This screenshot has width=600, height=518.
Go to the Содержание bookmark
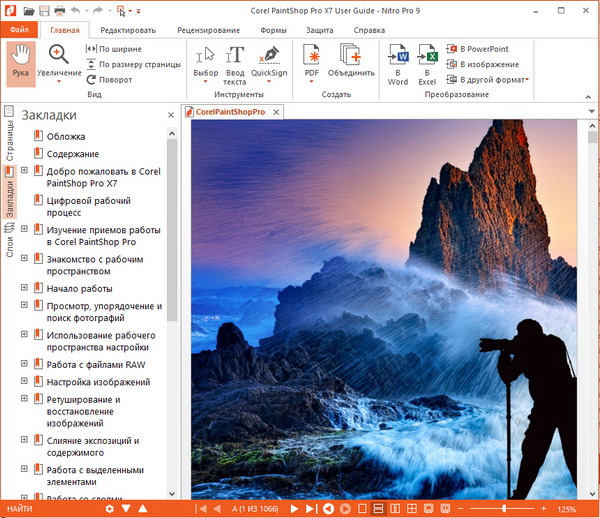[x=72, y=154]
